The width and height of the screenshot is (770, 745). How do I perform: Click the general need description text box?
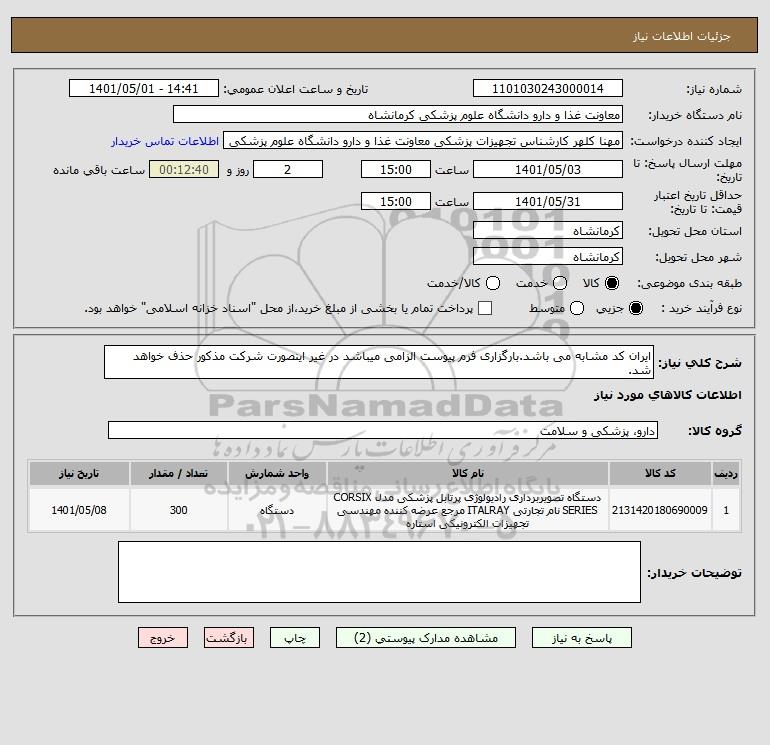click(379, 362)
